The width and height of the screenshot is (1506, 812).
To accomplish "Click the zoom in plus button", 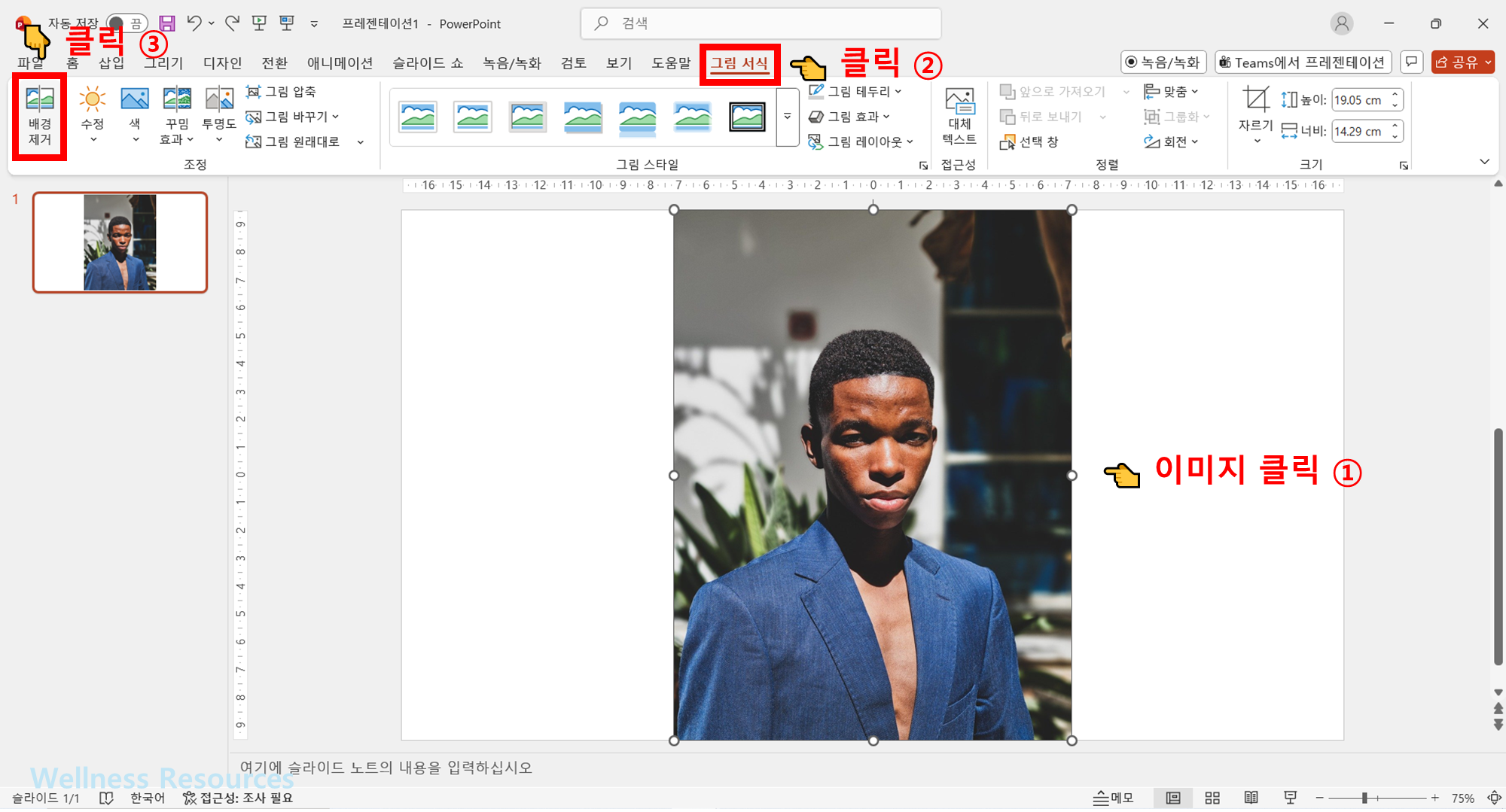I will [1435, 798].
